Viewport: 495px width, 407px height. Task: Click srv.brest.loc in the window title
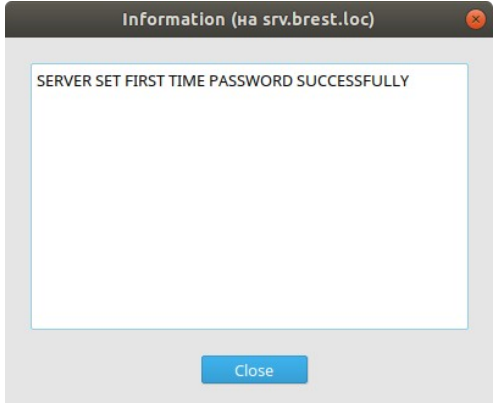[x=316, y=19]
